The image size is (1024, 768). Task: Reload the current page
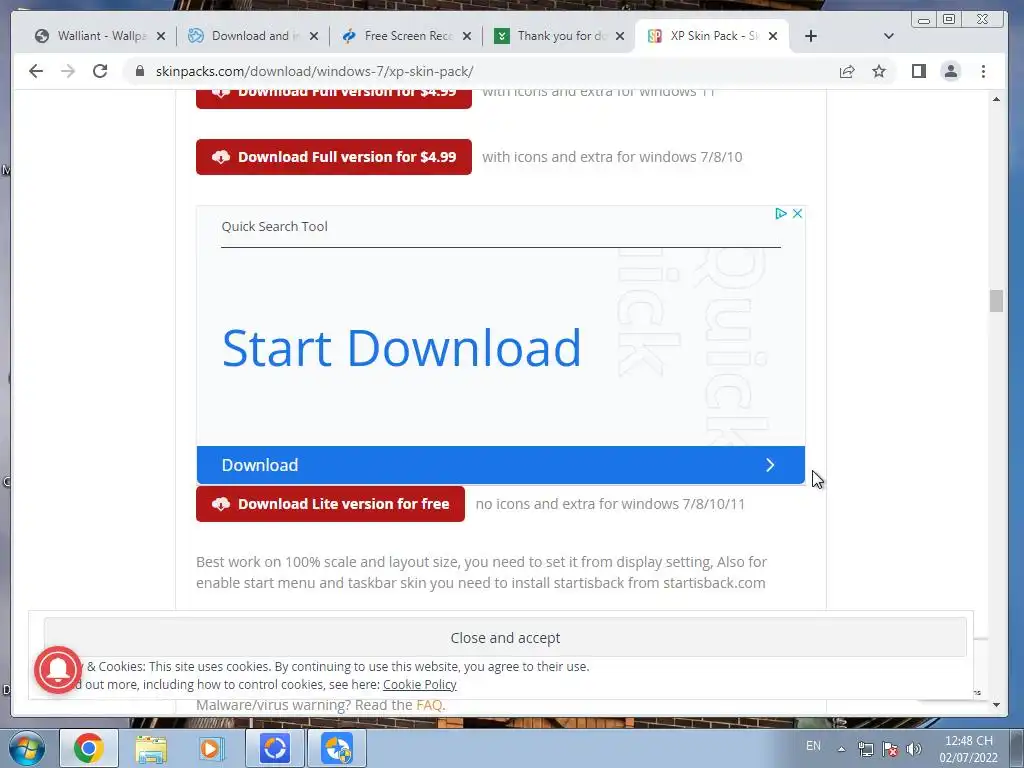(100, 71)
